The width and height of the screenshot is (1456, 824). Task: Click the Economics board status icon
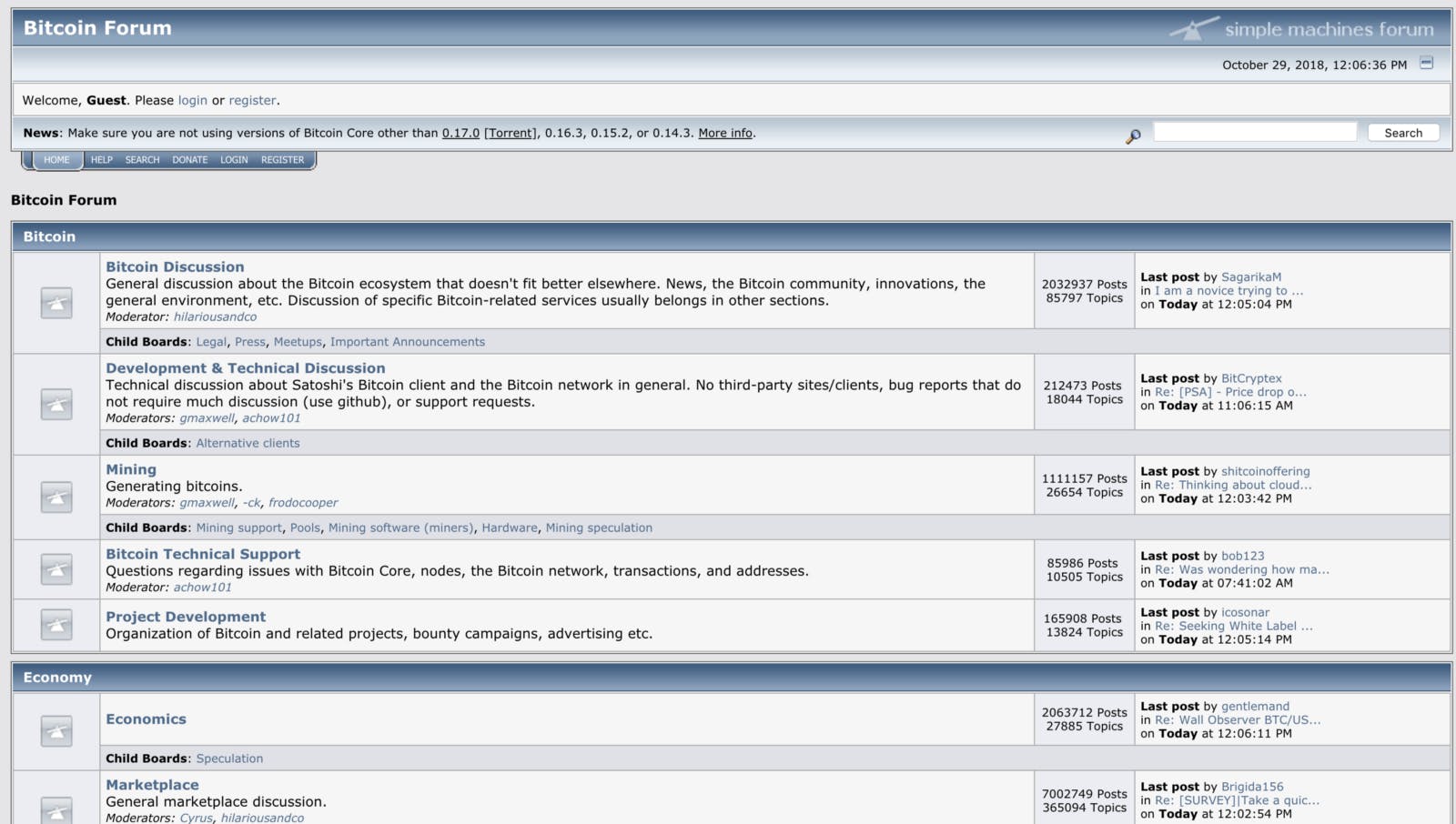(56, 731)
